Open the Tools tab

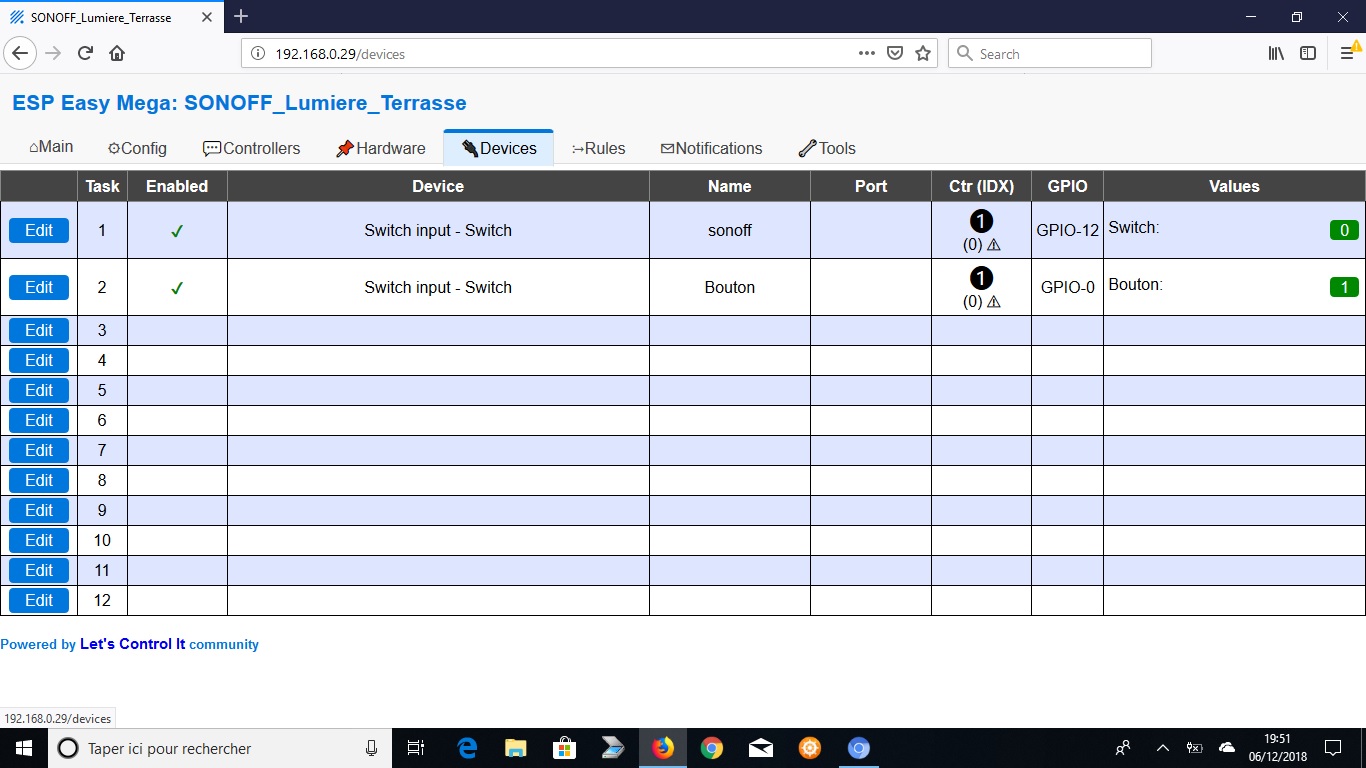tap(827, 148)
